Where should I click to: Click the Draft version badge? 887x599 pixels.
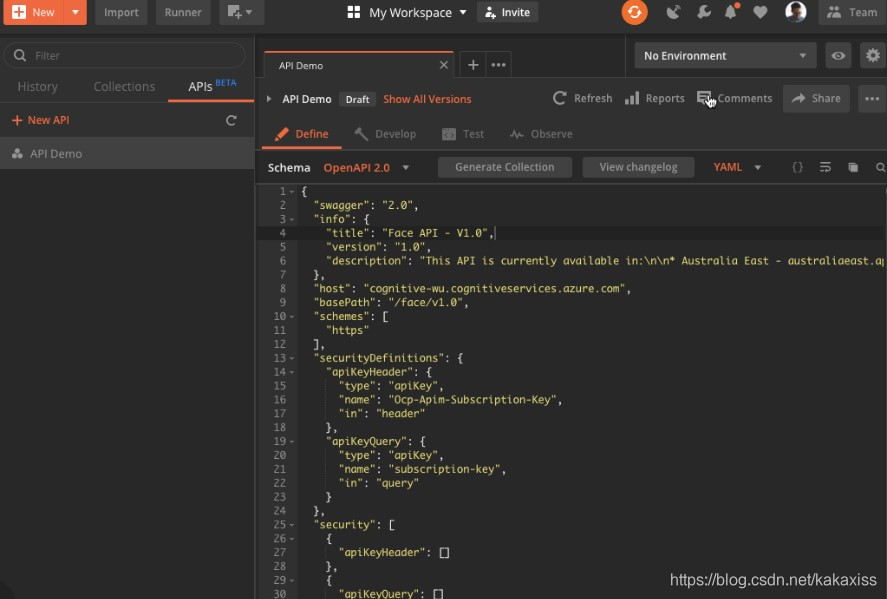click(x=358, y=99)
